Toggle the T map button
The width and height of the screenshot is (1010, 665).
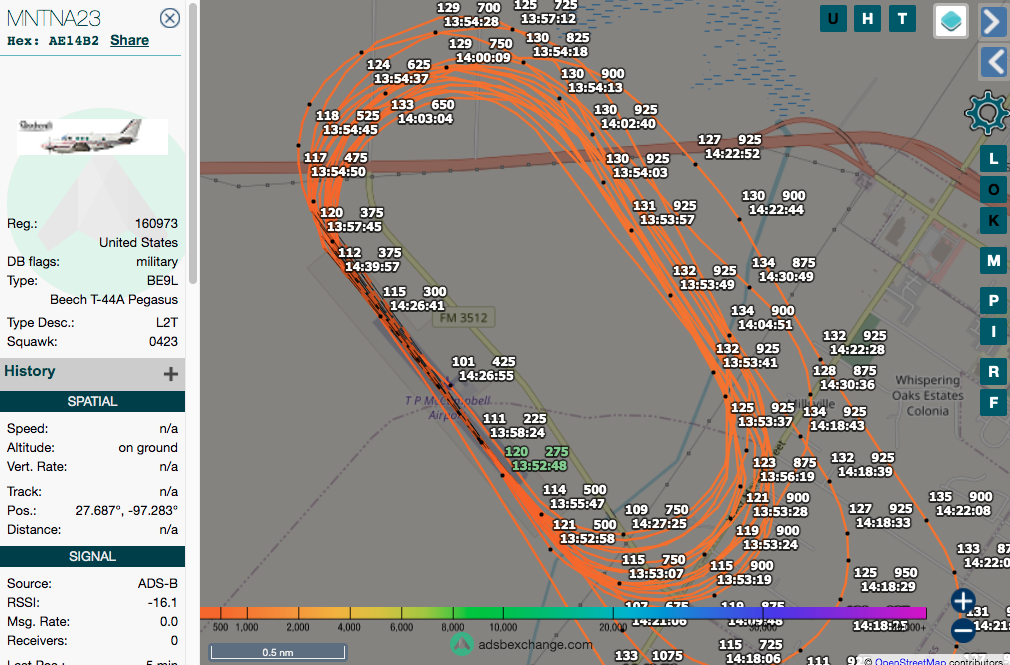coord(902,19)
